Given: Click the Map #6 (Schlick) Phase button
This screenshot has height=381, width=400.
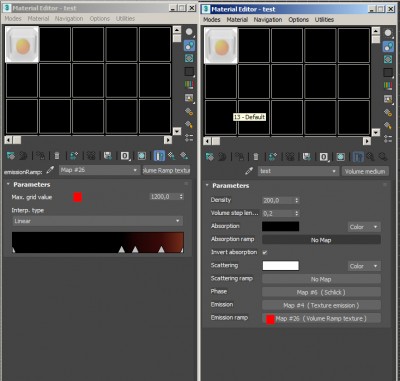Looking at the screenshot, I should pyautogui.click(x=321, y=292).
